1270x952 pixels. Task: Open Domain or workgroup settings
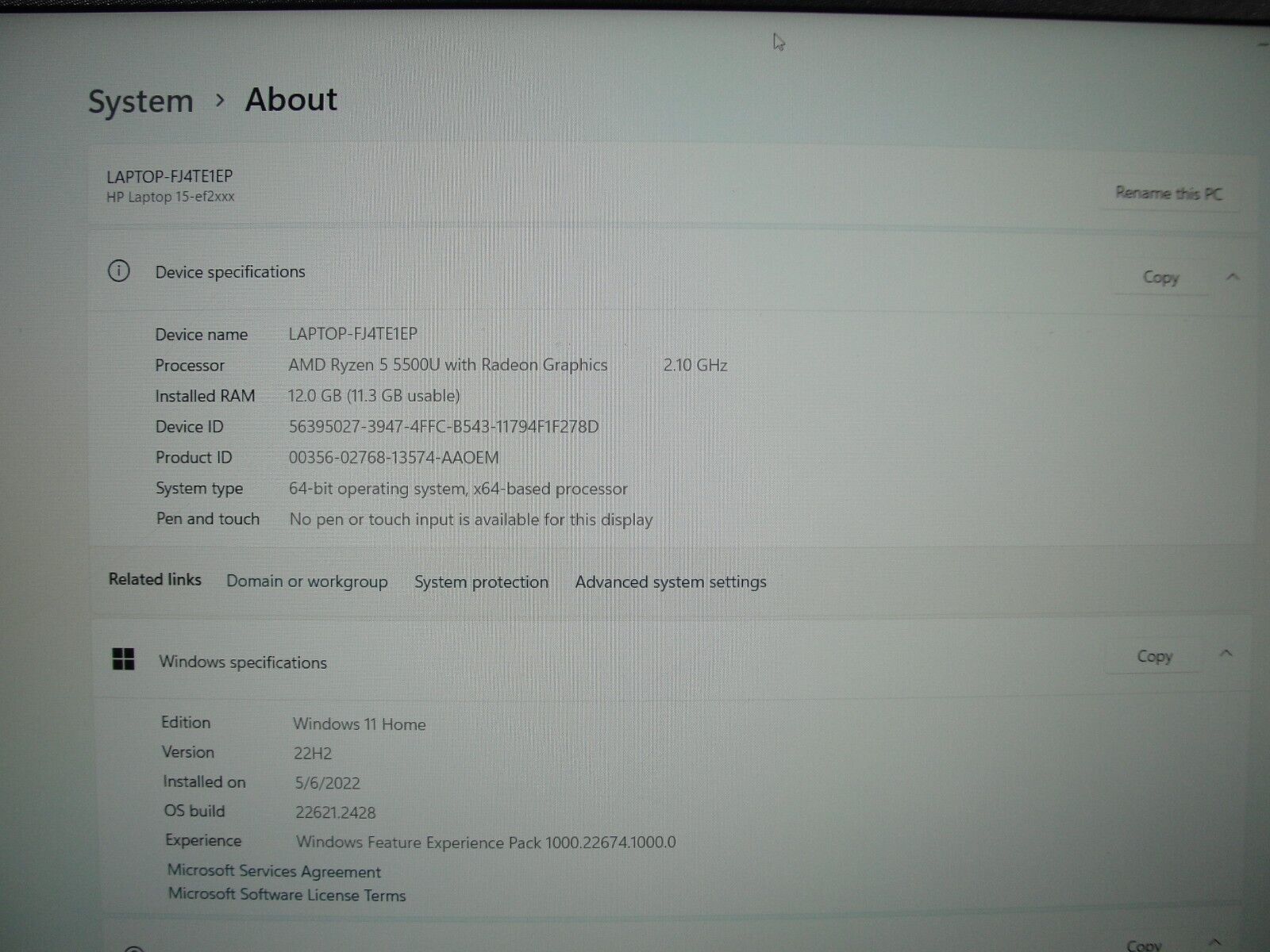306,582
